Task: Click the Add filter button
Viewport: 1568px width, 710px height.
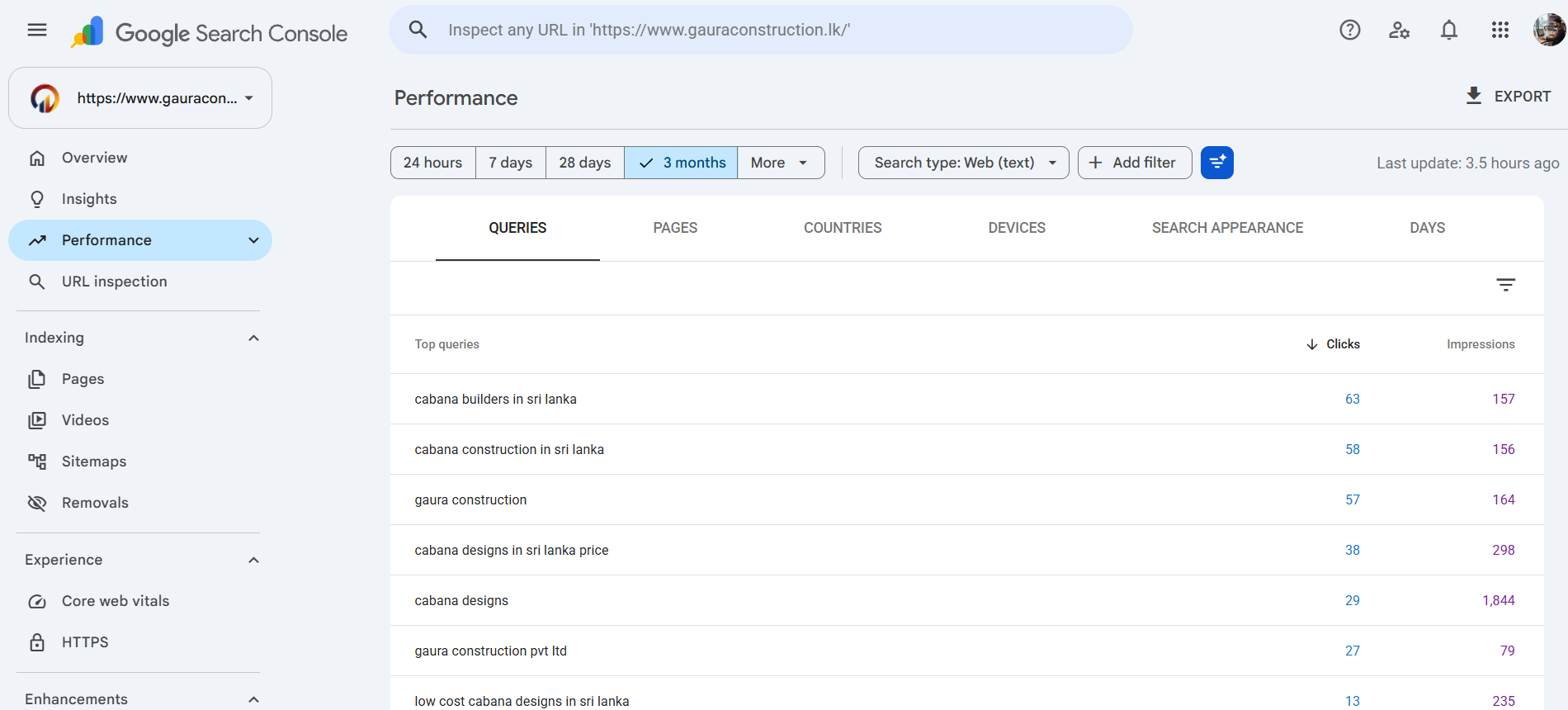Action: 1135,163
